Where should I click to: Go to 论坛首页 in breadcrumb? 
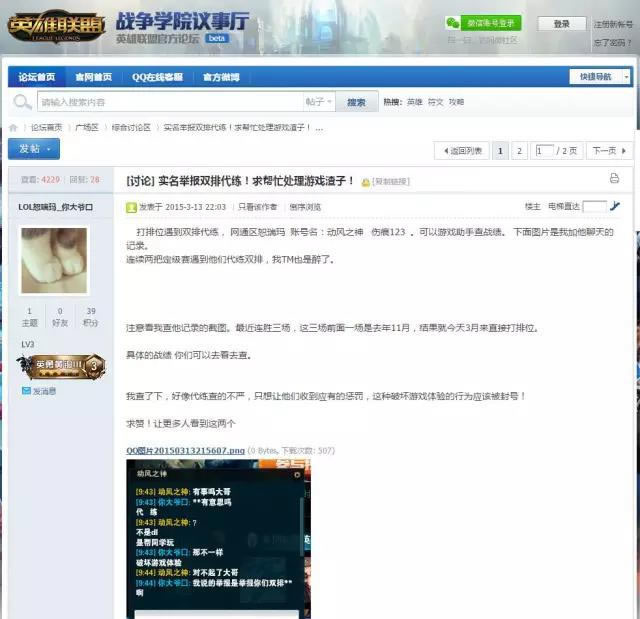click(x=47, y=128)
